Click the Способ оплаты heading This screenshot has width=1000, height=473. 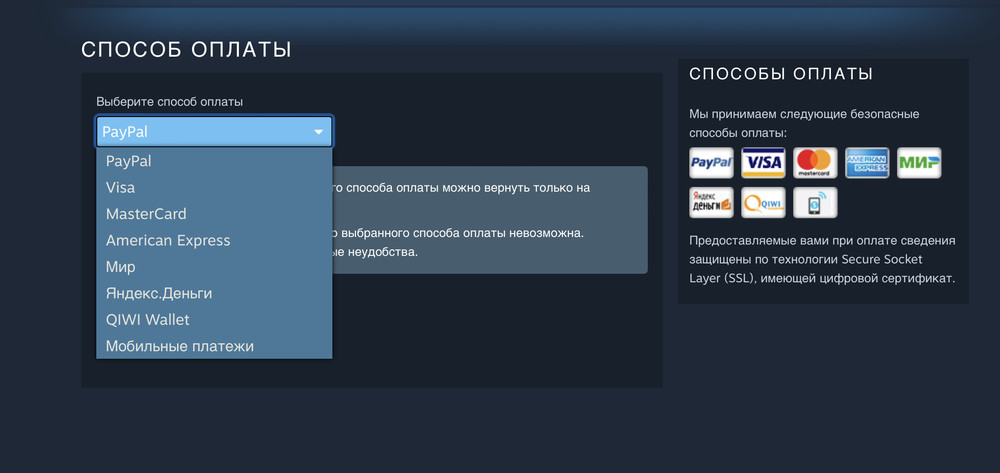click(x=186, y=50)
